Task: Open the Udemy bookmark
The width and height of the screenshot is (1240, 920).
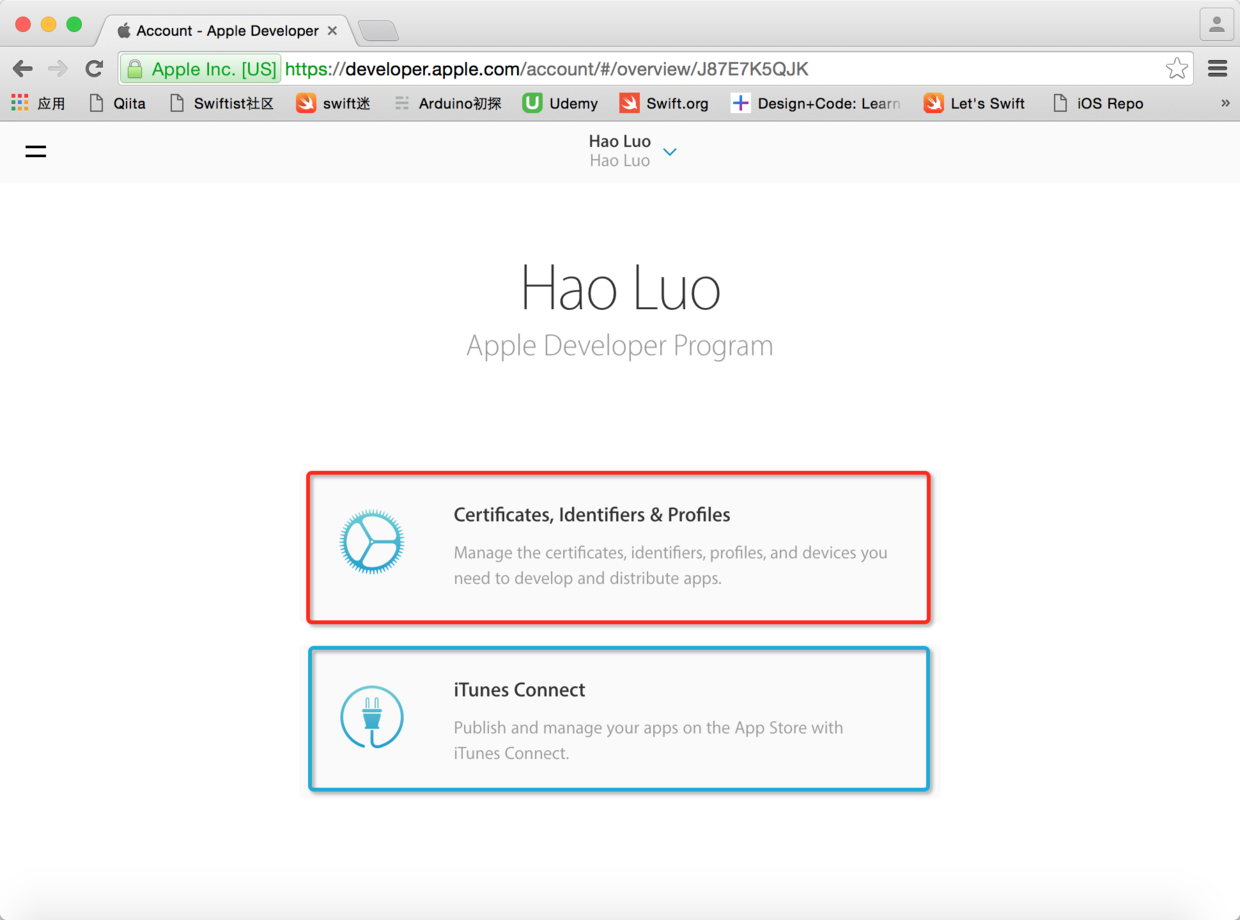Action: pyautogui.click(x=560, y=103)
